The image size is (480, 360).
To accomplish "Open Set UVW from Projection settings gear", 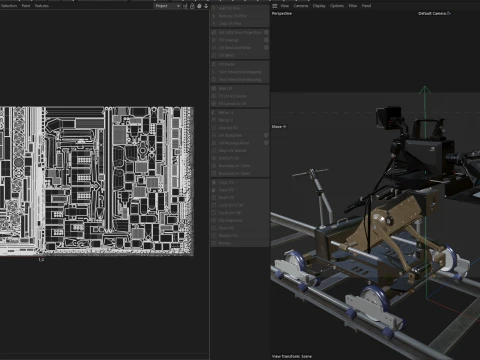I will click(x=266, y=32).
